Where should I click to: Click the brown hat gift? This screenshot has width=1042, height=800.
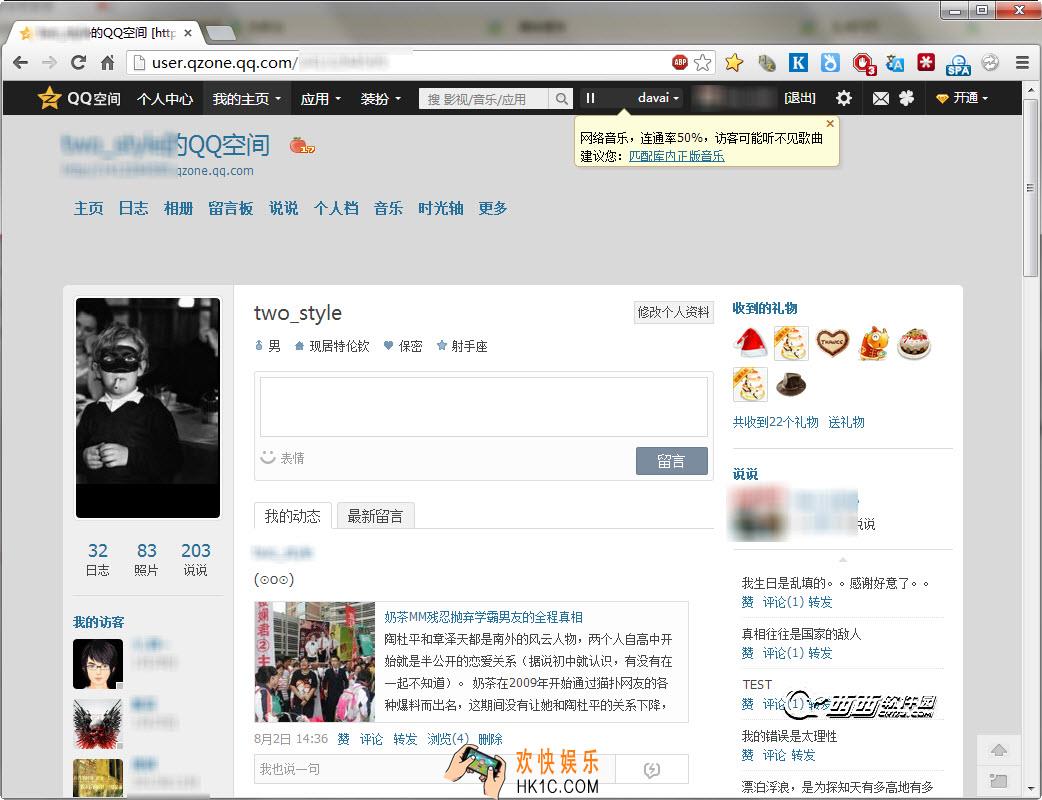point(791,384)
